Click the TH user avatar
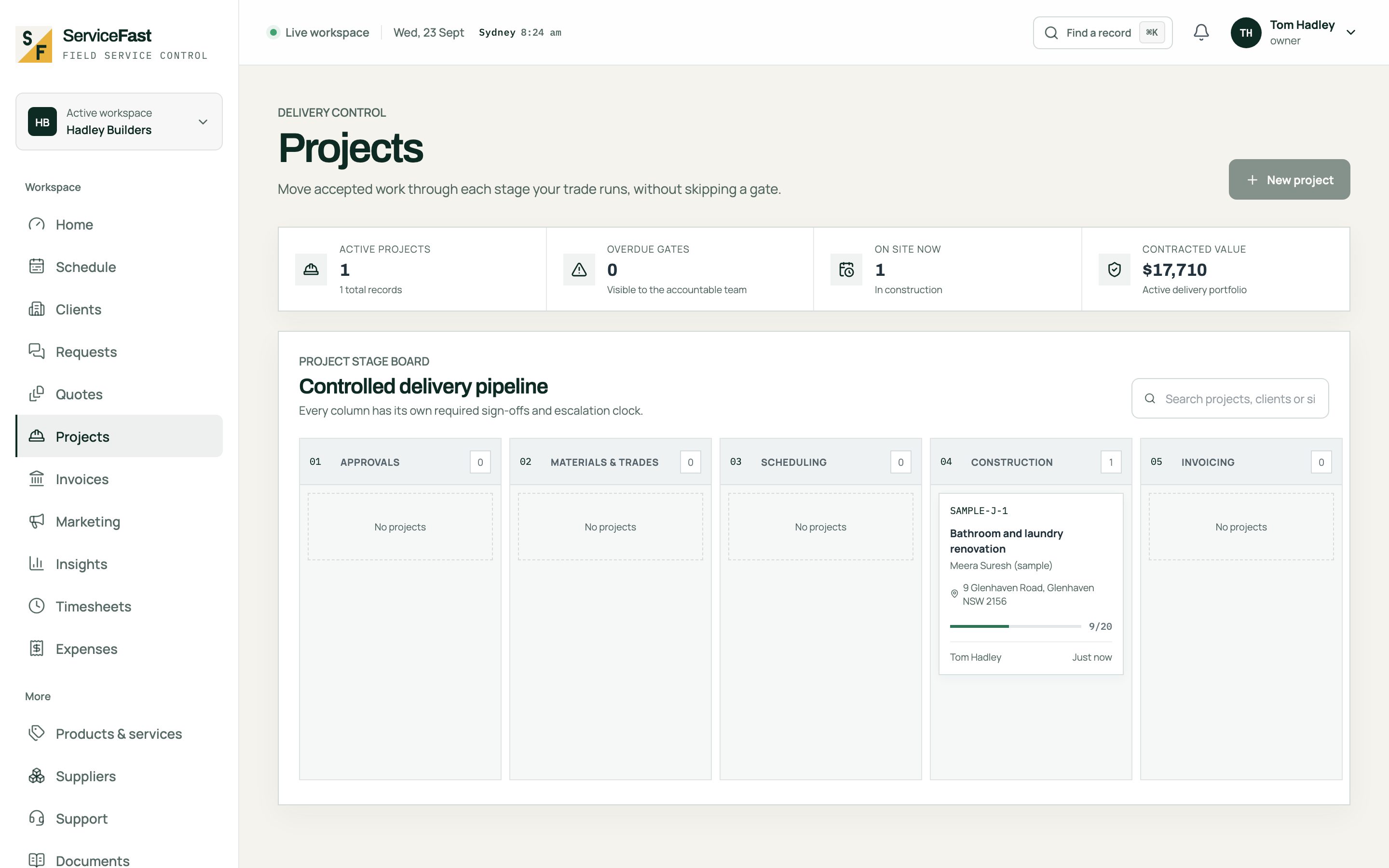Screen dimensions: 1389x868 point(1245,33)
